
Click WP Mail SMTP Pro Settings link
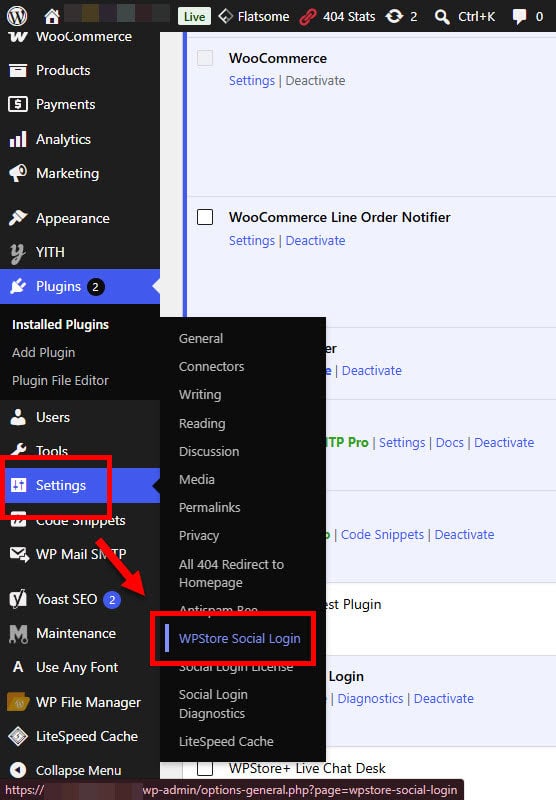[x=402, y=442]
